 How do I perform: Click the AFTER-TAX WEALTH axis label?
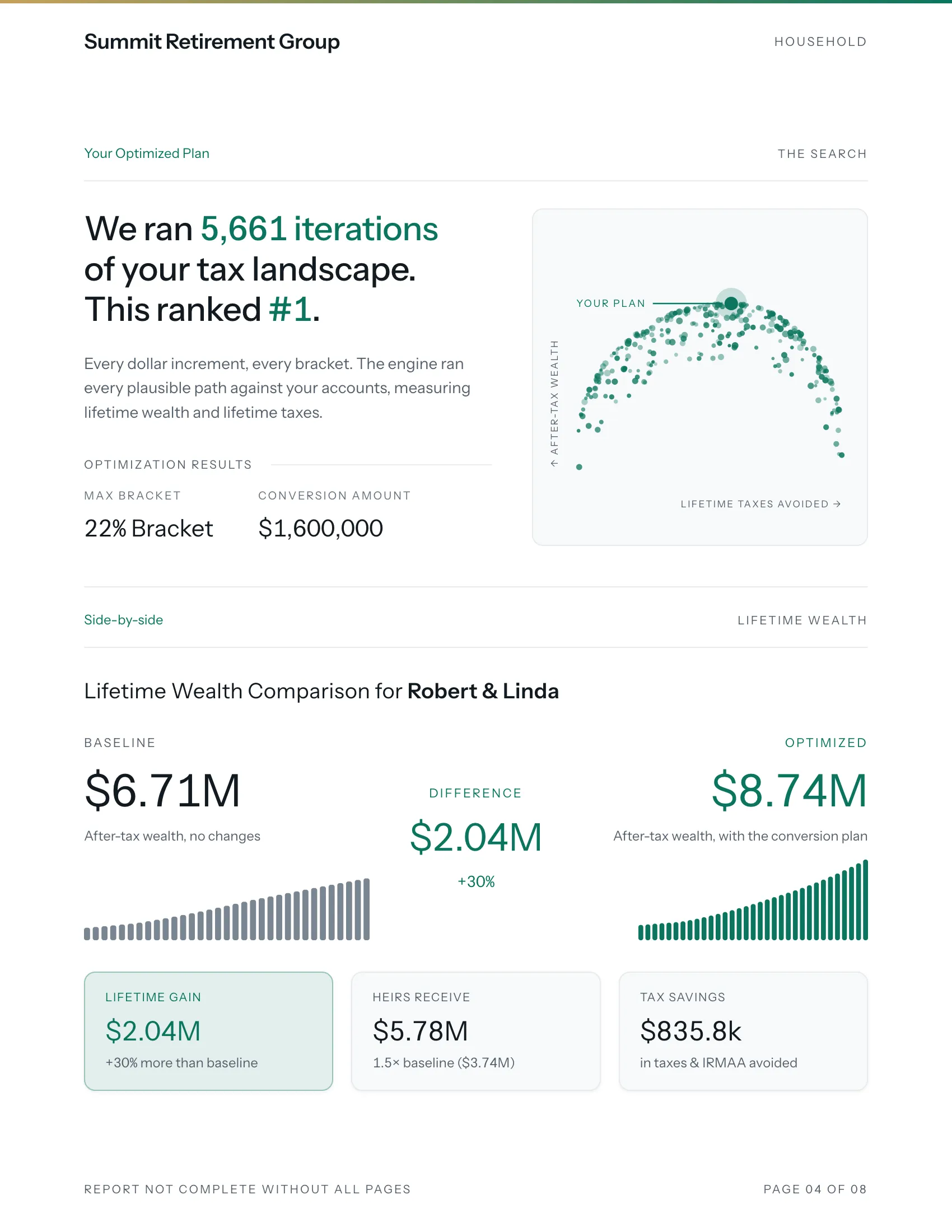(x=554, y=403)
